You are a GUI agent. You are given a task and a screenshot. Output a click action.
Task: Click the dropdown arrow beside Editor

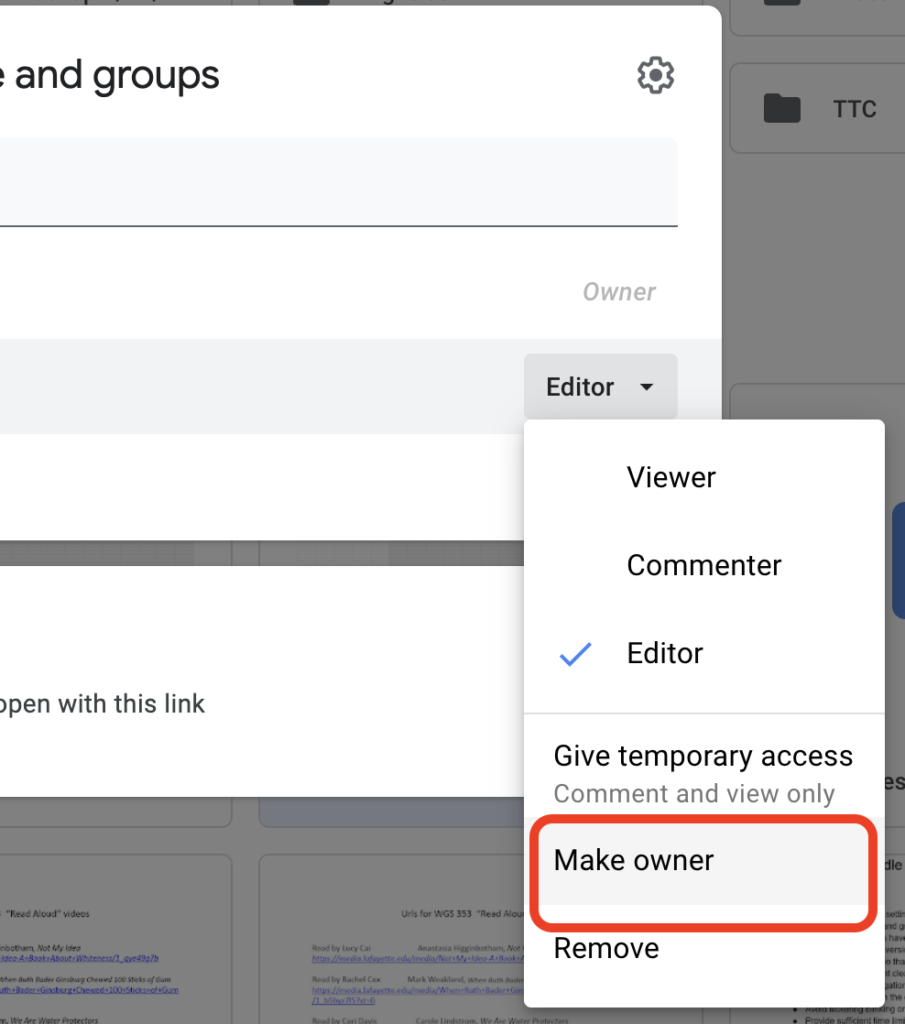tap(646, 387)
